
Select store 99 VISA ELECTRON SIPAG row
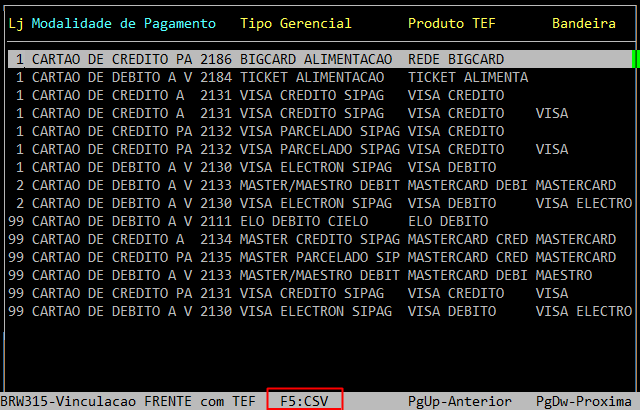320,311
